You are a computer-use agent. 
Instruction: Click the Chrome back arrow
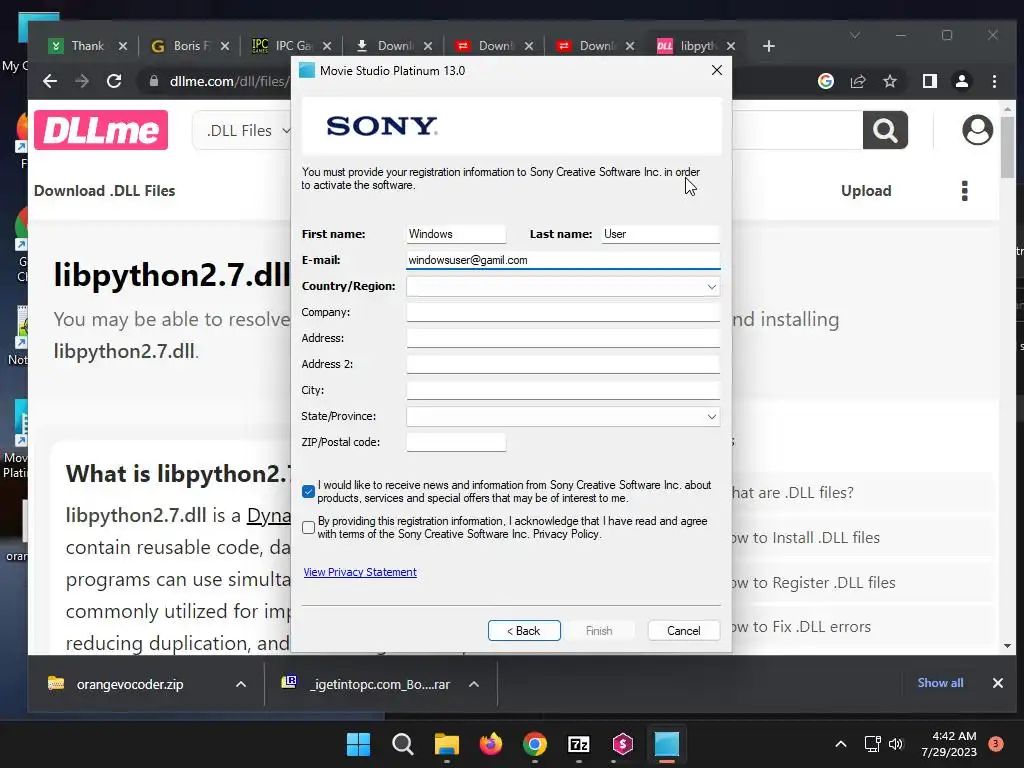(x=50, y=81)
